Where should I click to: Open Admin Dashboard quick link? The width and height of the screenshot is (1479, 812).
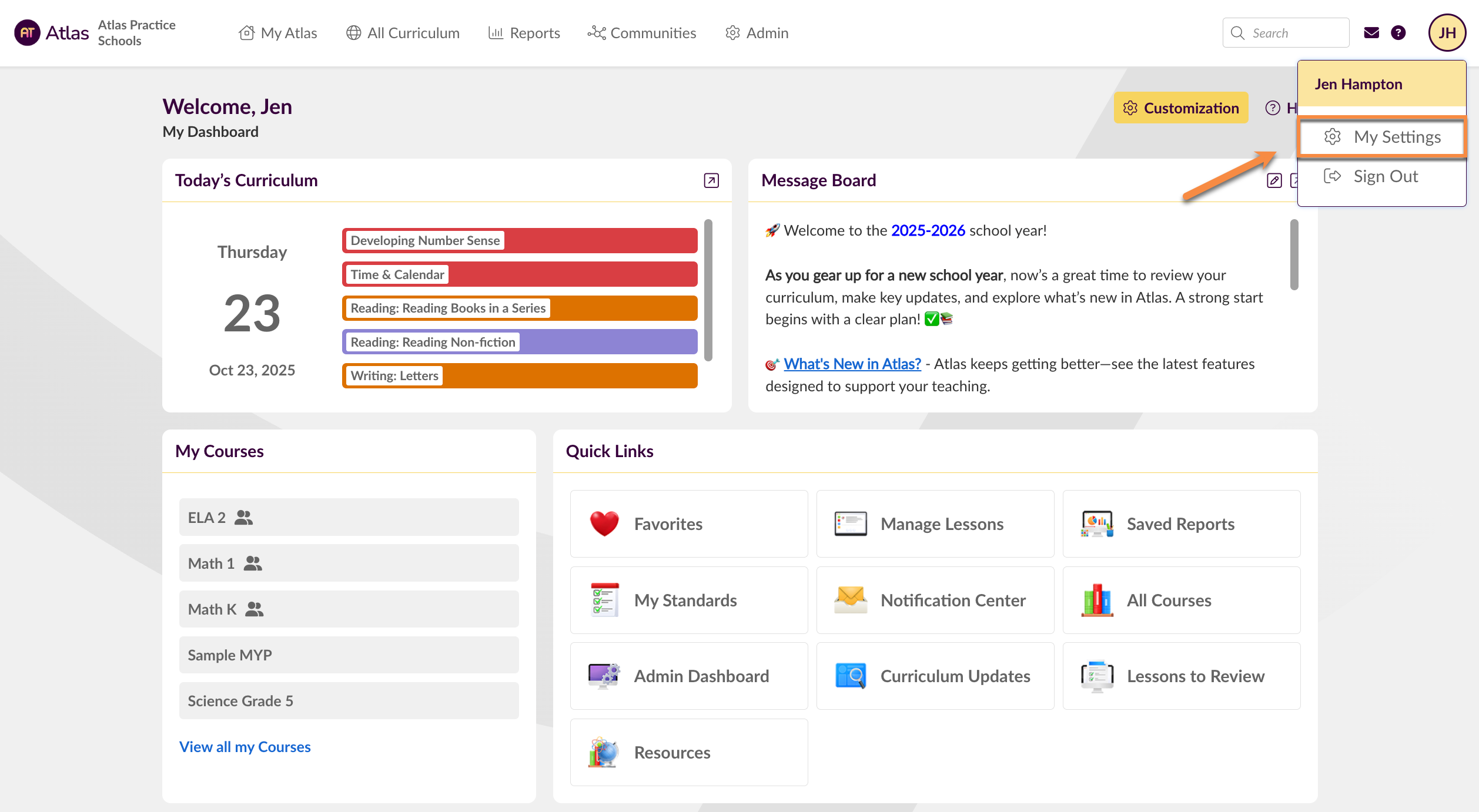click(688, 676)
